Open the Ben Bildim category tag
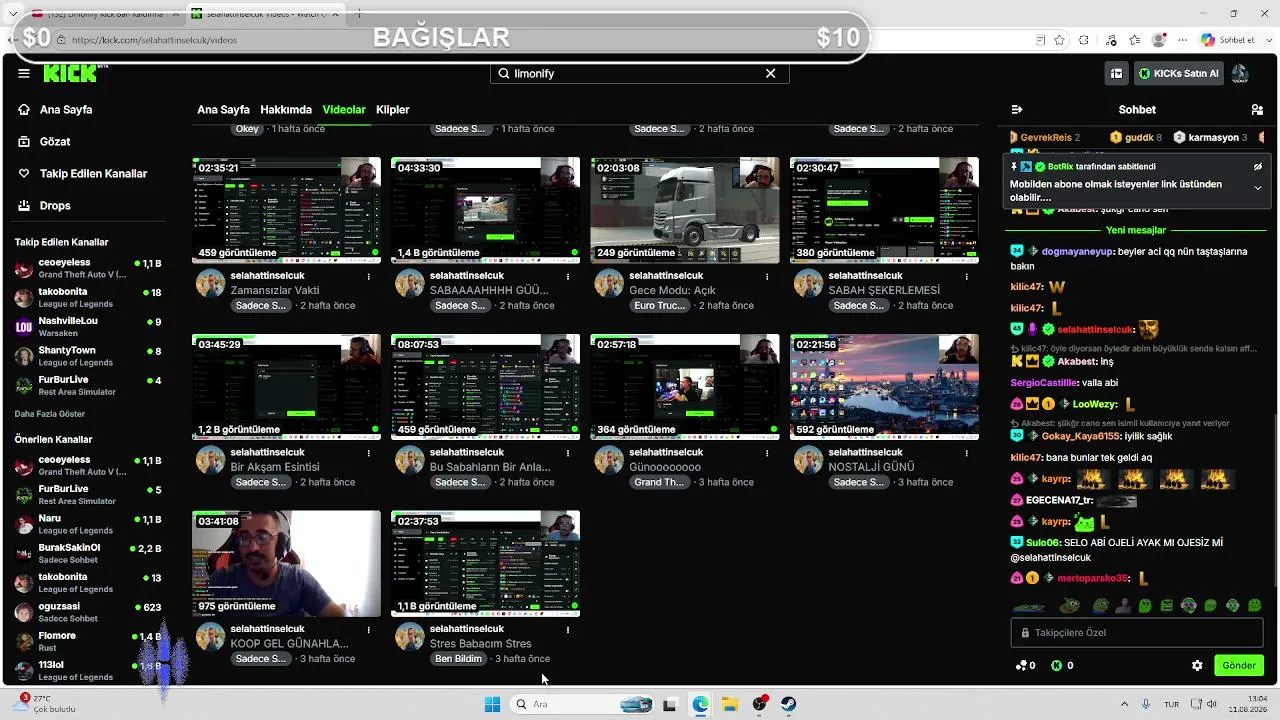The height and width of the screenshot is (720, 1280). (458, 659)
